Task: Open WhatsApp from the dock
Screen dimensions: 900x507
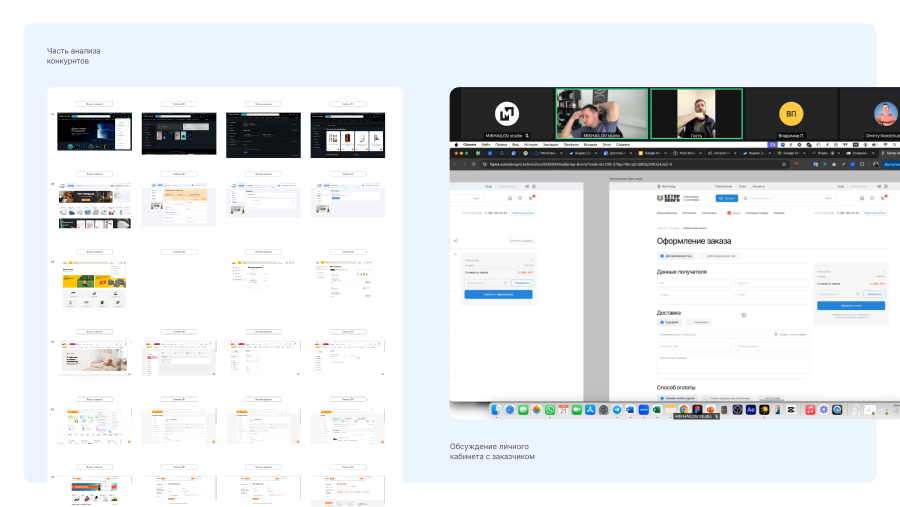Action: 549,410
